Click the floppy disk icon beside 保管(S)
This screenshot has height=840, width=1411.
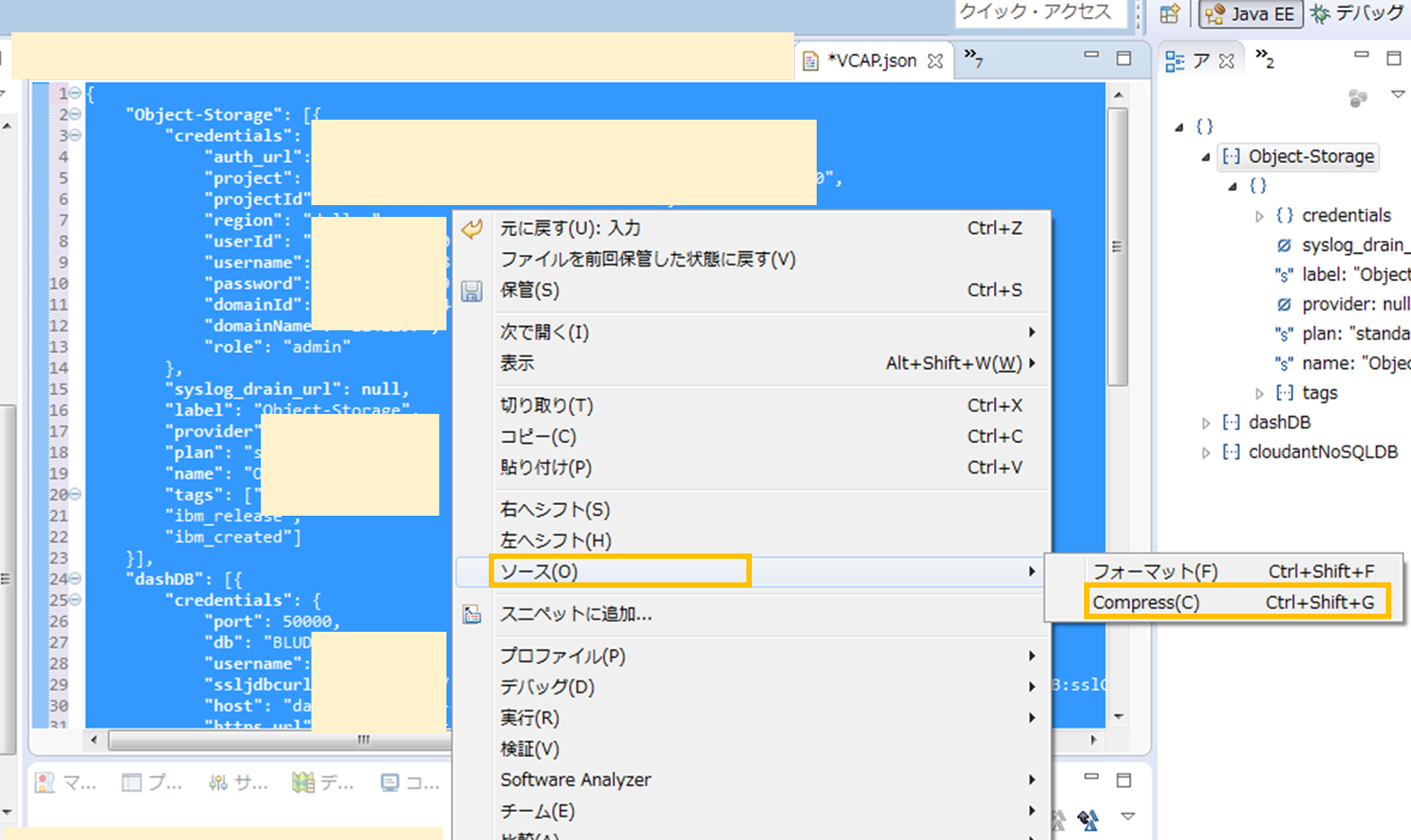[x=471, y=288]
